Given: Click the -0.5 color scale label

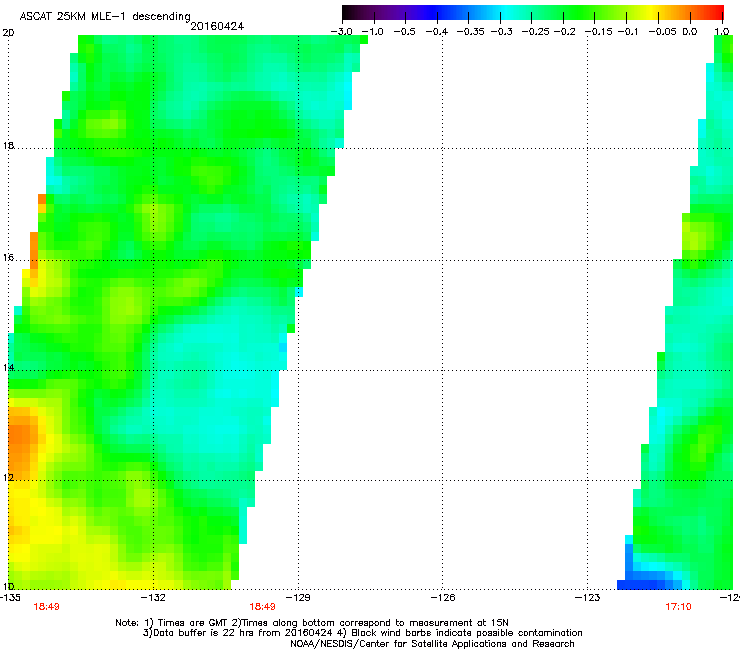Looking at the screenshot, I should (404, 32).
